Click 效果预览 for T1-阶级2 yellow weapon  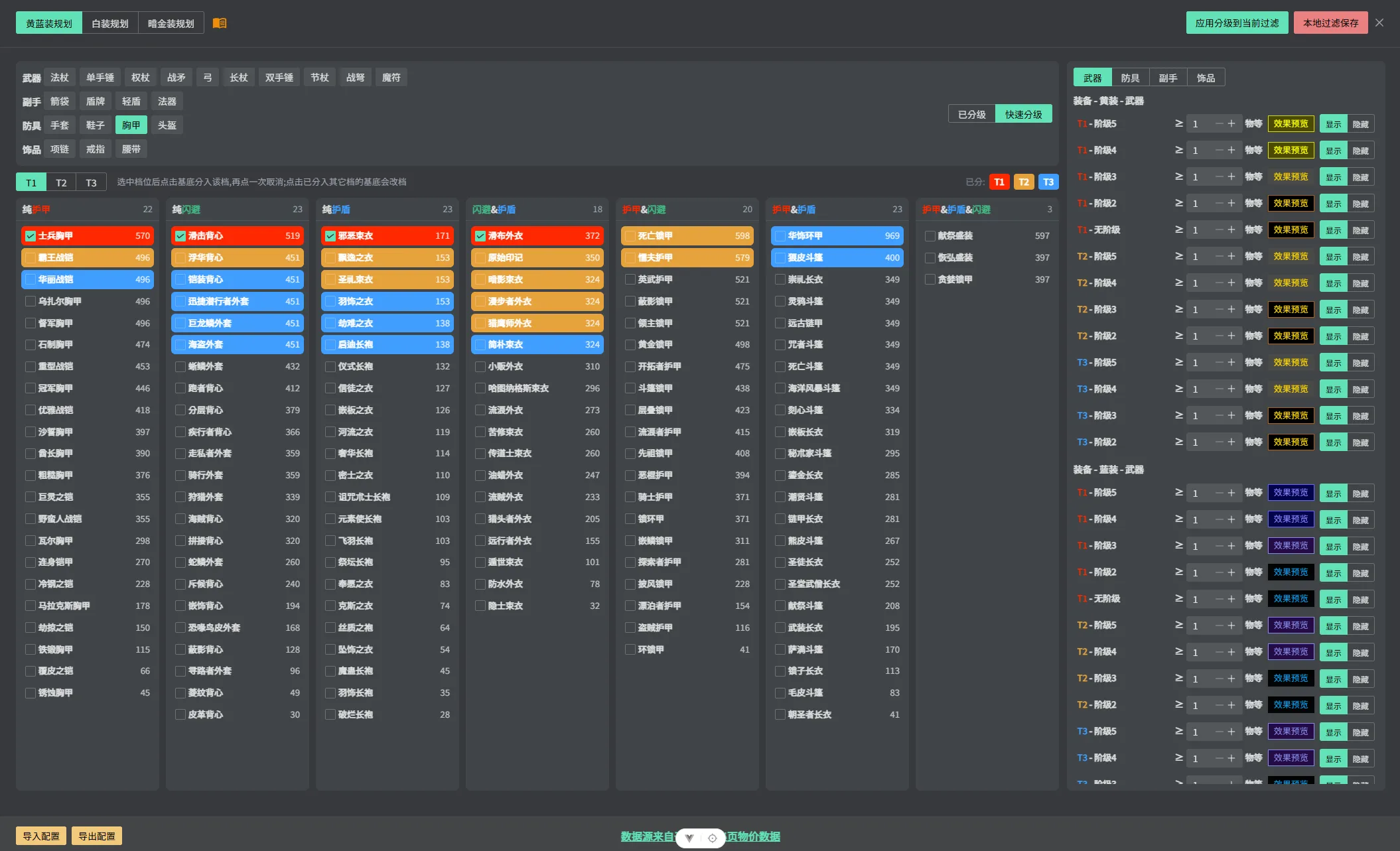click(1291, 203)
